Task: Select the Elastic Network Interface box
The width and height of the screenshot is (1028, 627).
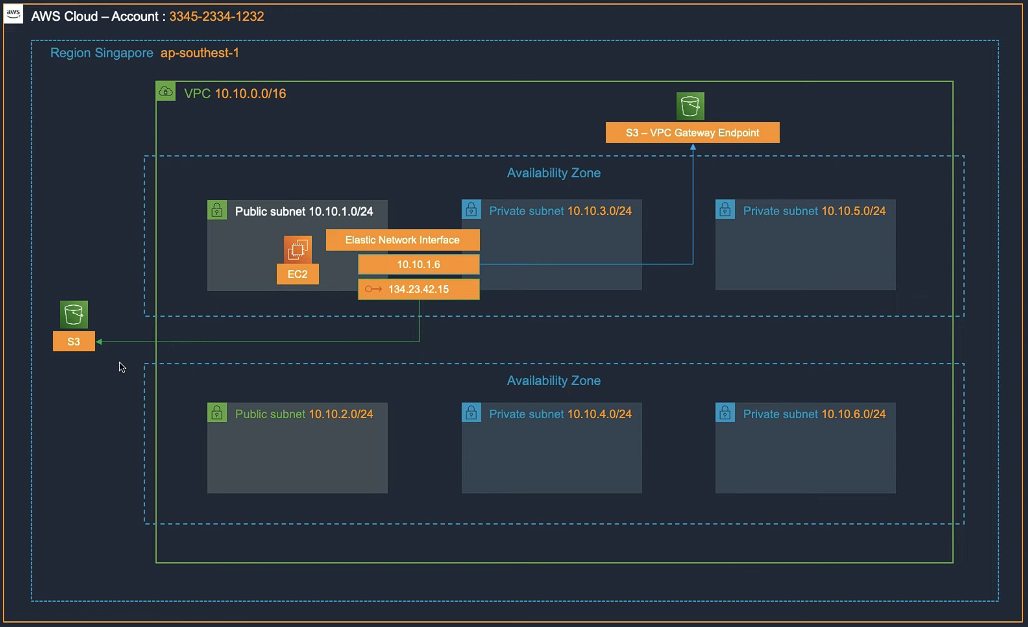Action: pyautogui.click(x=403, y=240)
